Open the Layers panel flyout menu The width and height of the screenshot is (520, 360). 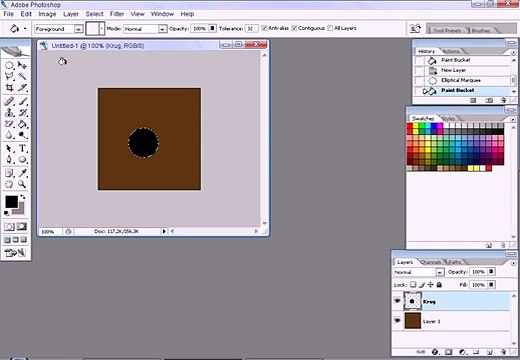[513, 262]
